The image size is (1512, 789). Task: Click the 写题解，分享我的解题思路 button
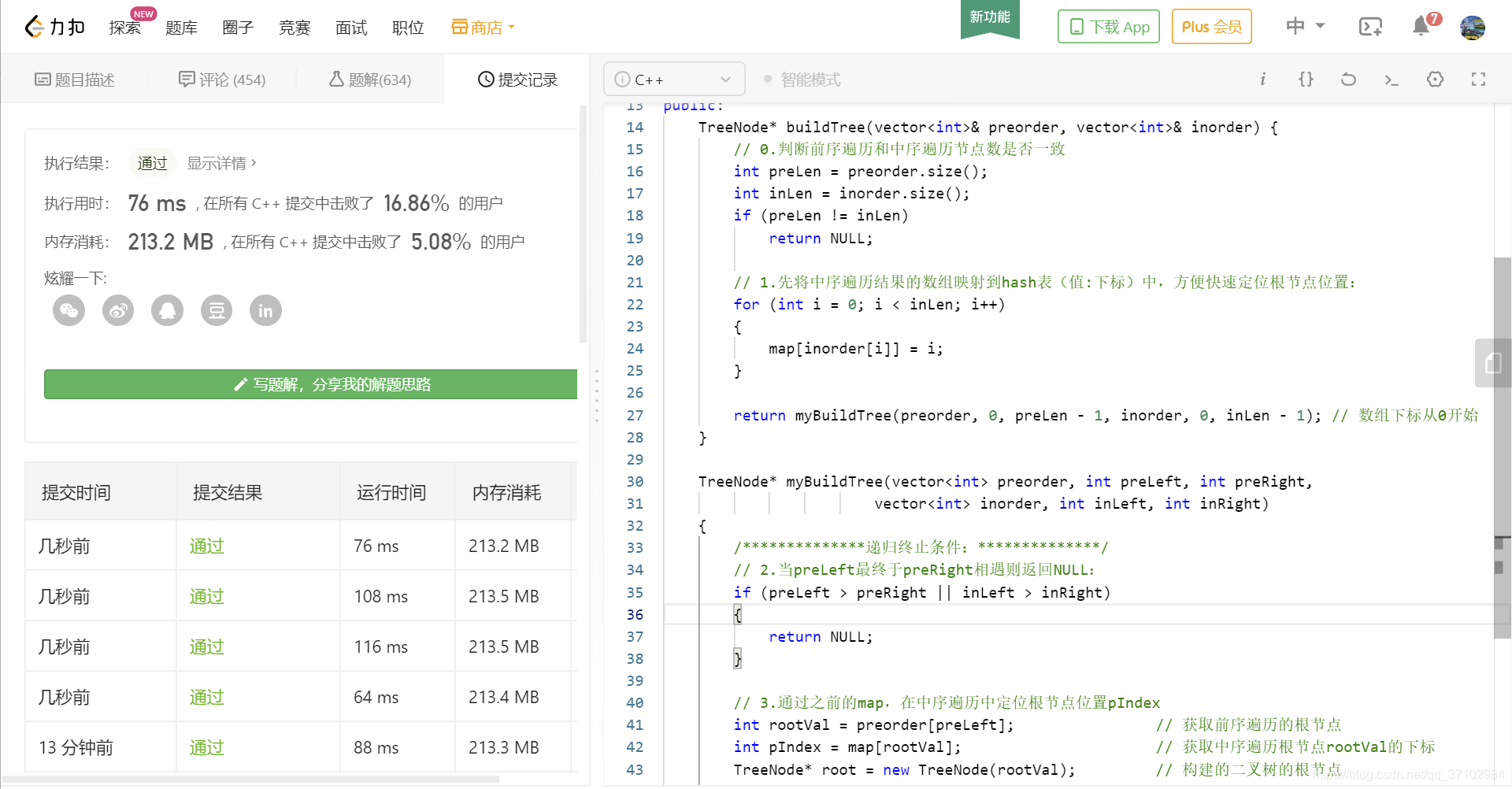tap(310, 384)
